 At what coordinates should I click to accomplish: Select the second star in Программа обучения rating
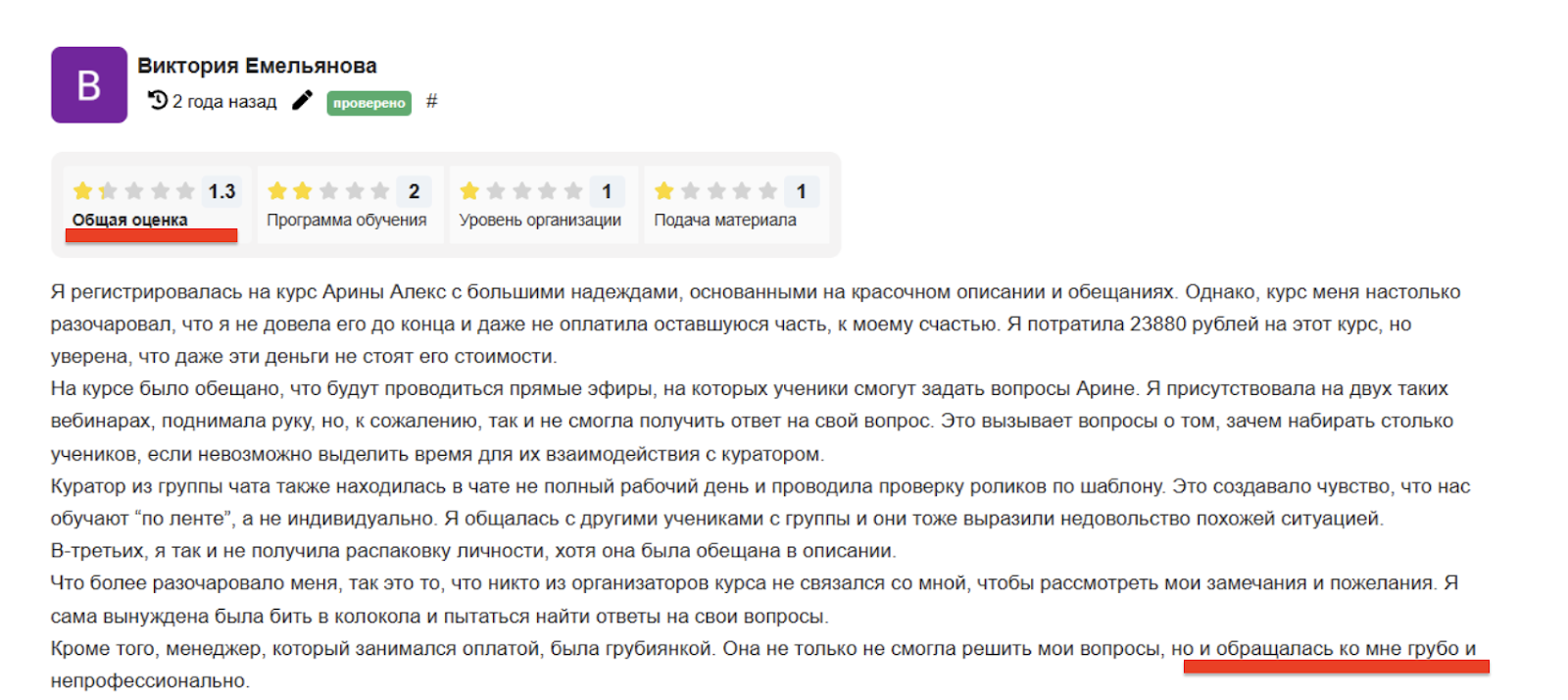click(x=303, y=190)
